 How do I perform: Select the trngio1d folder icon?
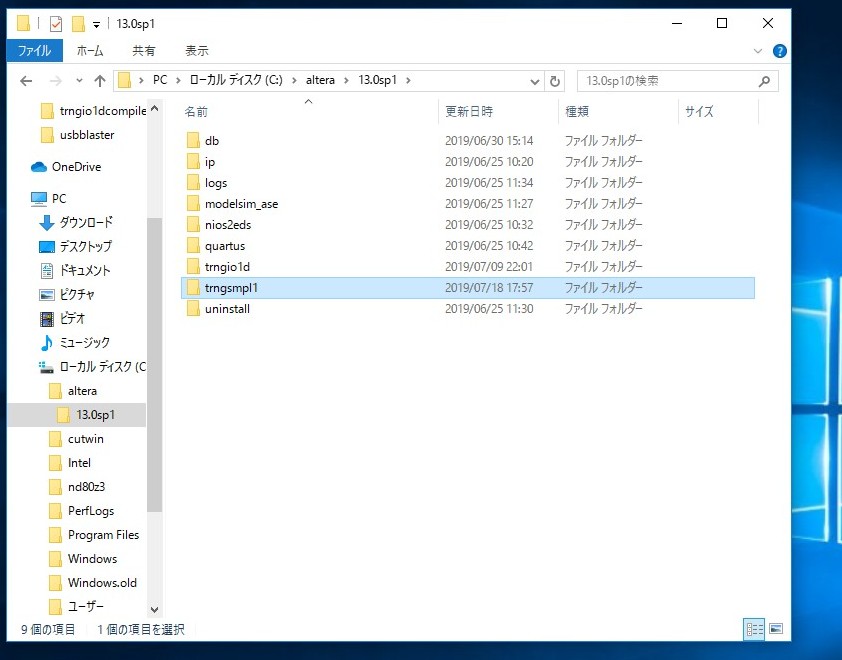pos(193,266)
